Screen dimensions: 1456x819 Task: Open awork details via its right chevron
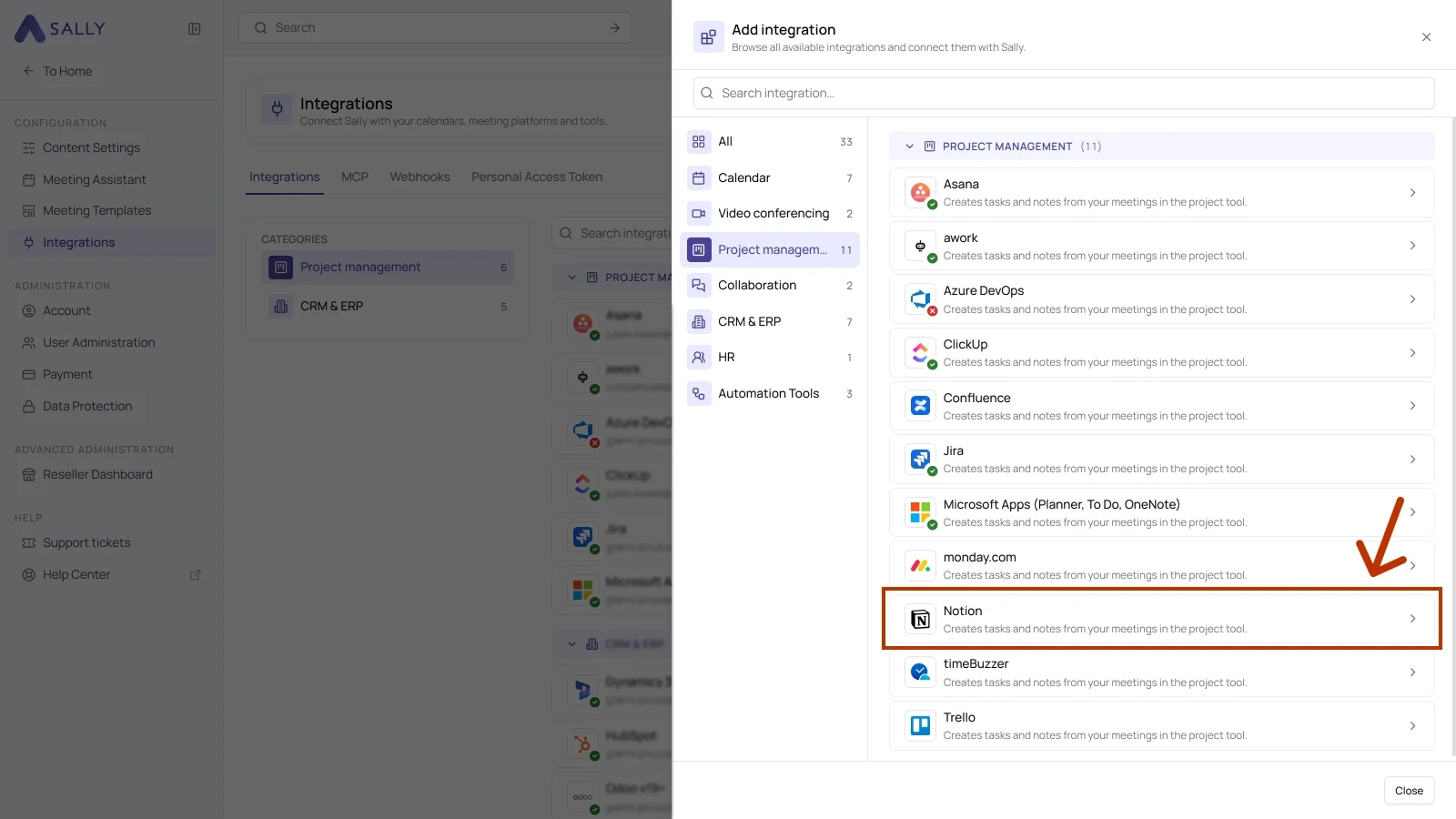[x=1412, y=246]
